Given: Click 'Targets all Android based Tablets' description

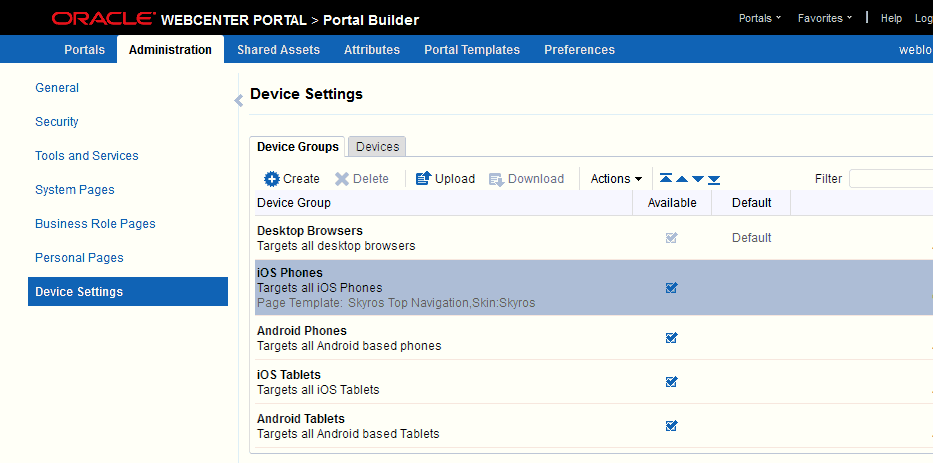Looking at the screenshot, I should coord(348,433).
